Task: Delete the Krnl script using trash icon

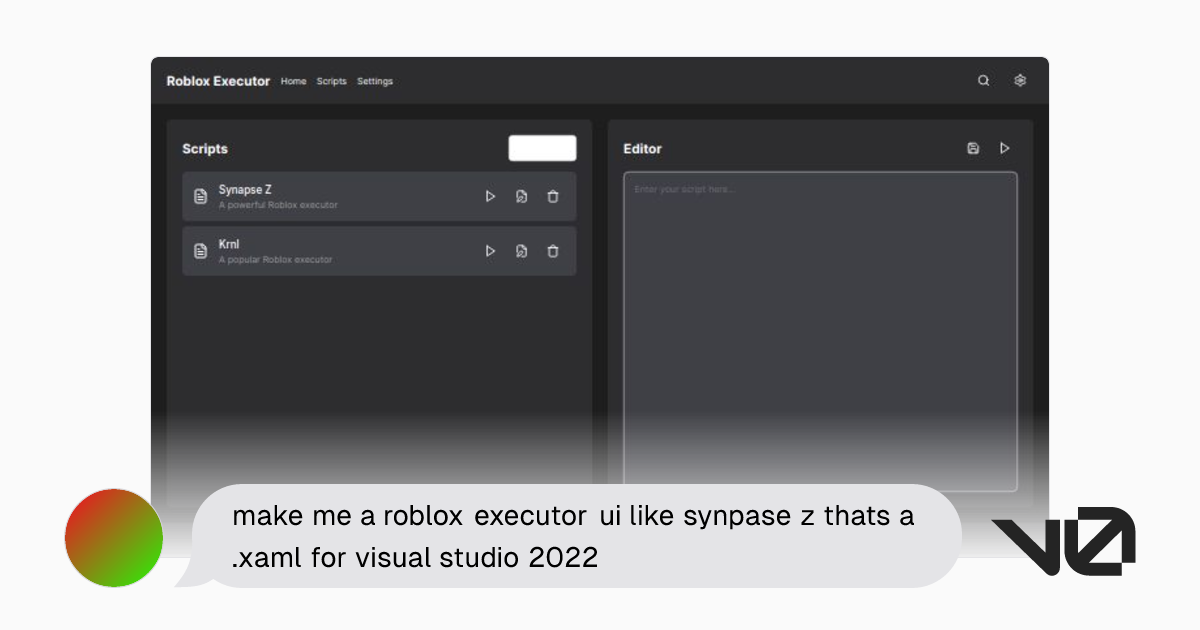Action: 553,251
